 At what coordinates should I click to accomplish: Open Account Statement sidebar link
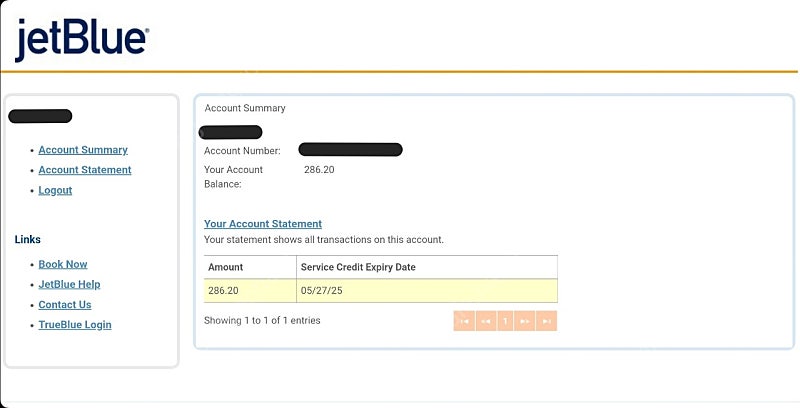(85, 170)
